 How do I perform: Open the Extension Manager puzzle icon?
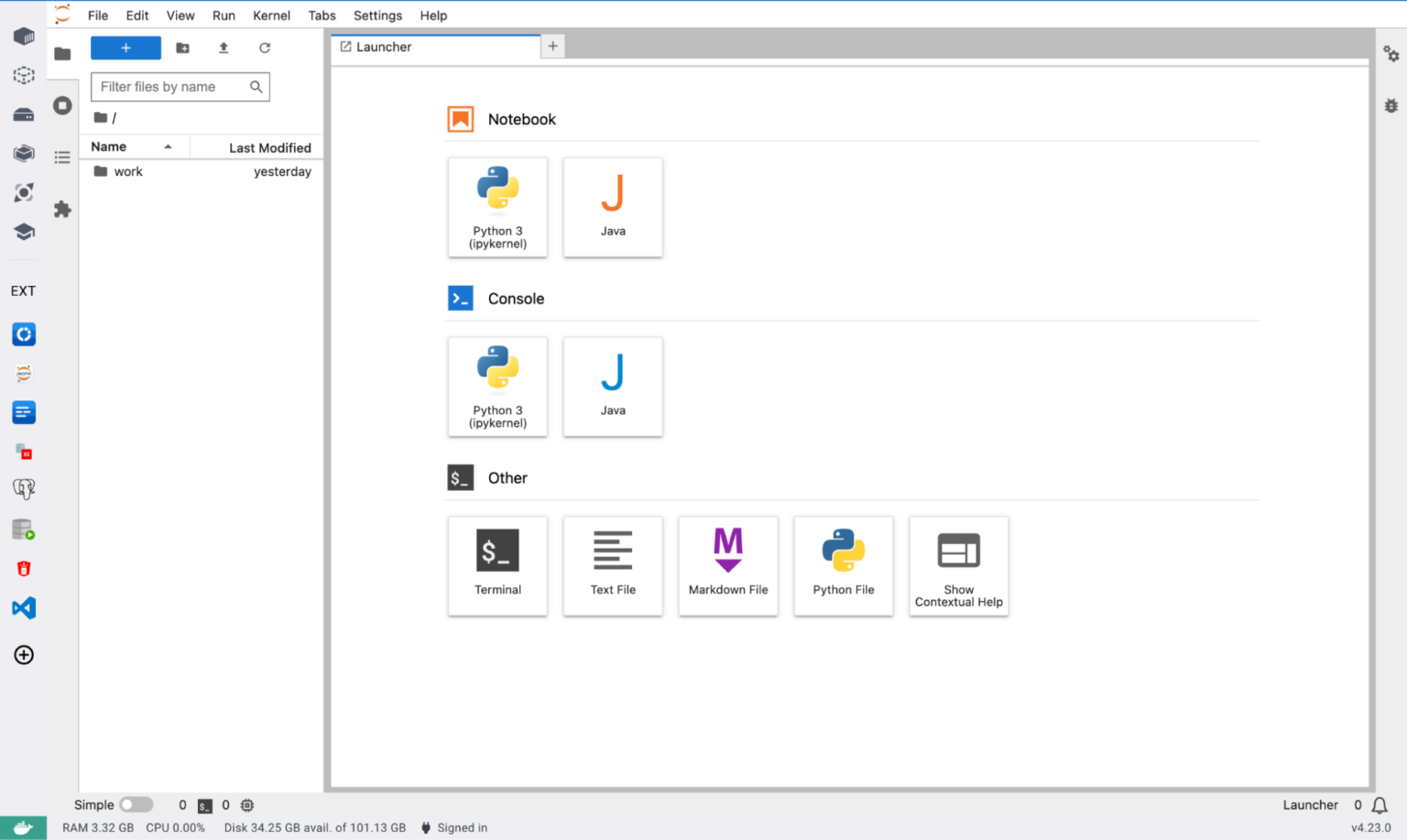[62, 209]
